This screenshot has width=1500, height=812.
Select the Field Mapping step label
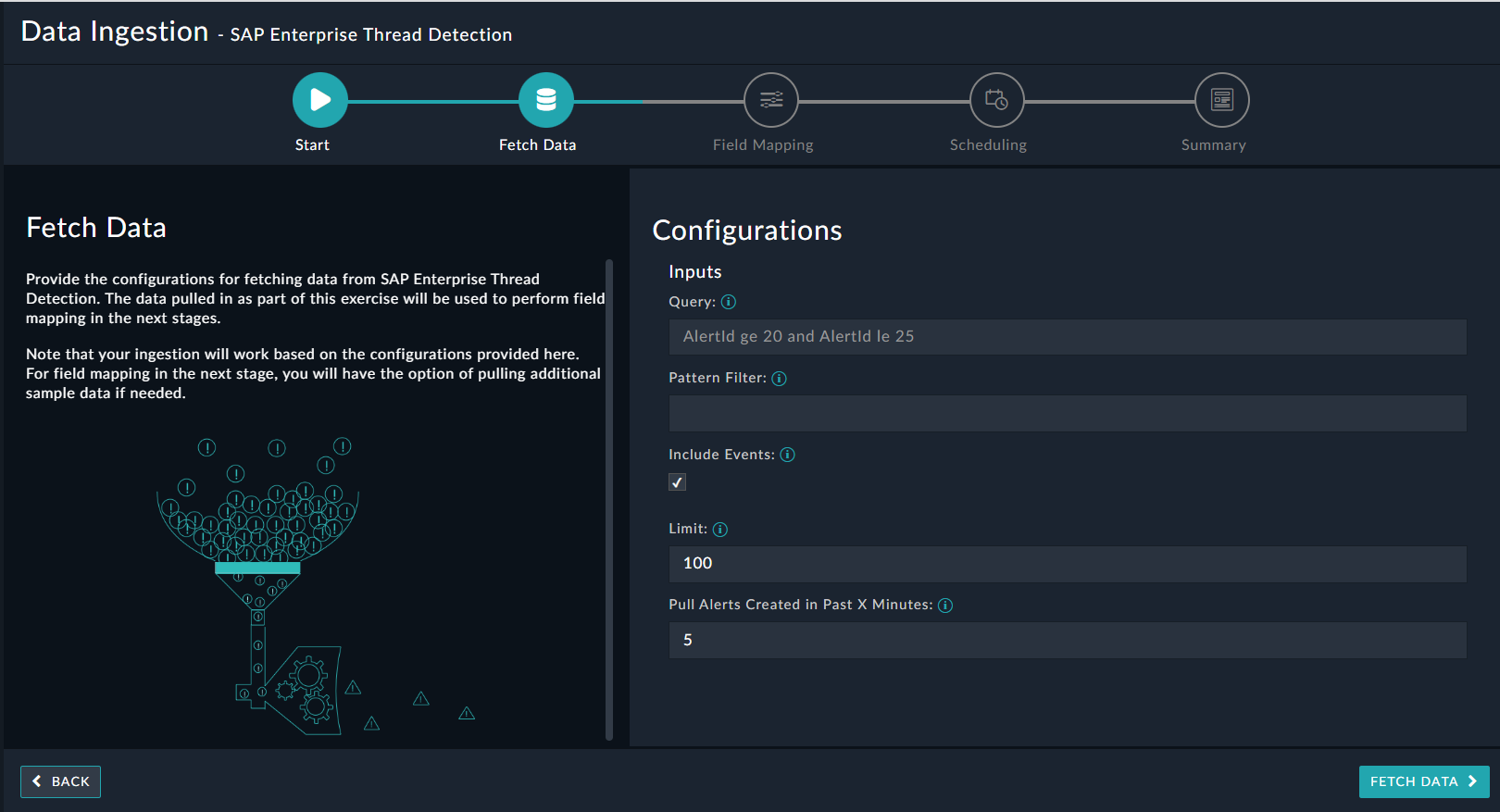tap(763, 145)
